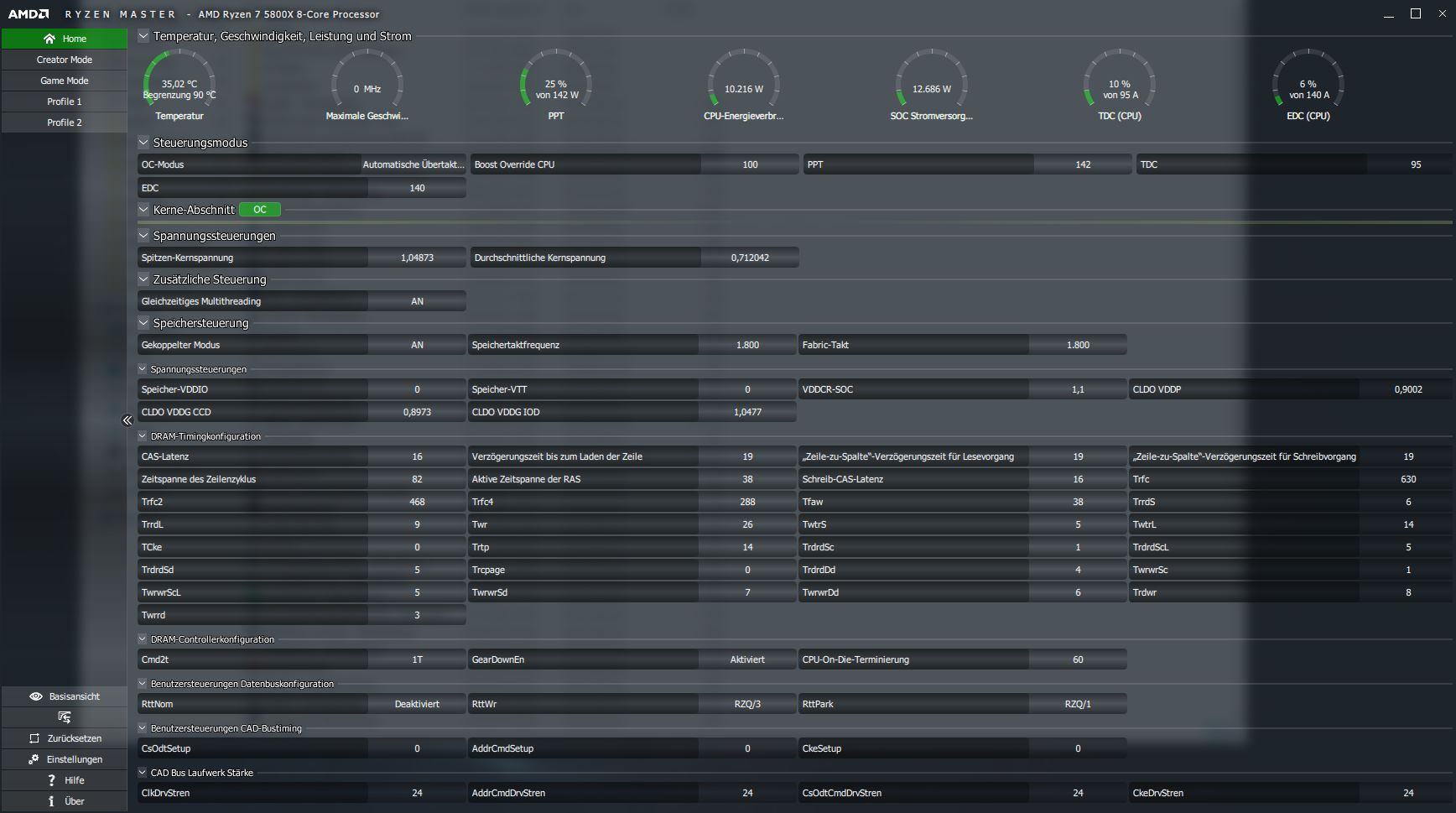Image resolution: width=1456 pixels, height=813 pixels.
Task: Click Spitzen-Kernspannung value 1,04873
Action: click(417, 258)
